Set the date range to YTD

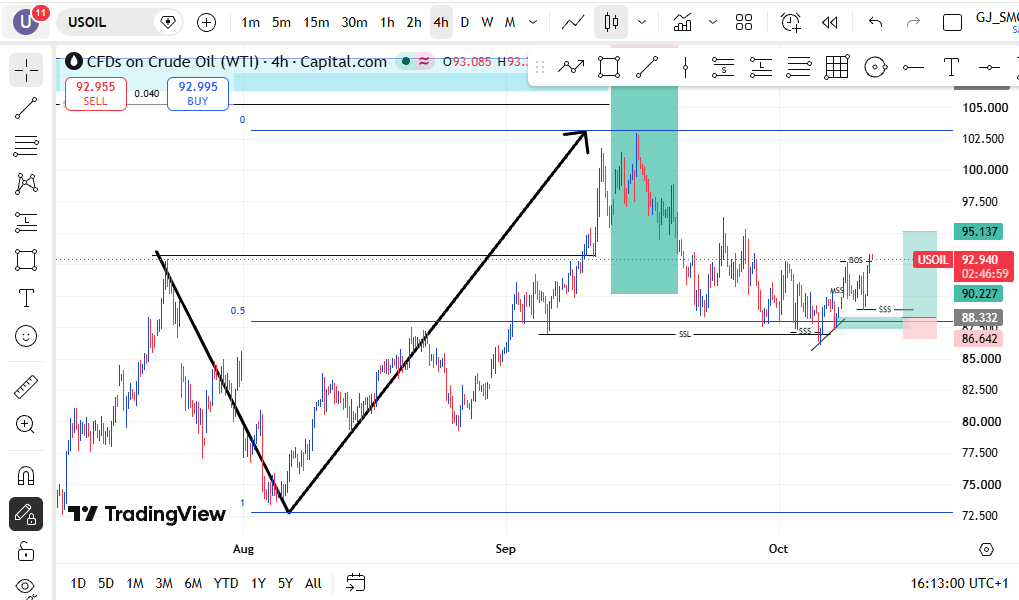(x=226, y=583)
